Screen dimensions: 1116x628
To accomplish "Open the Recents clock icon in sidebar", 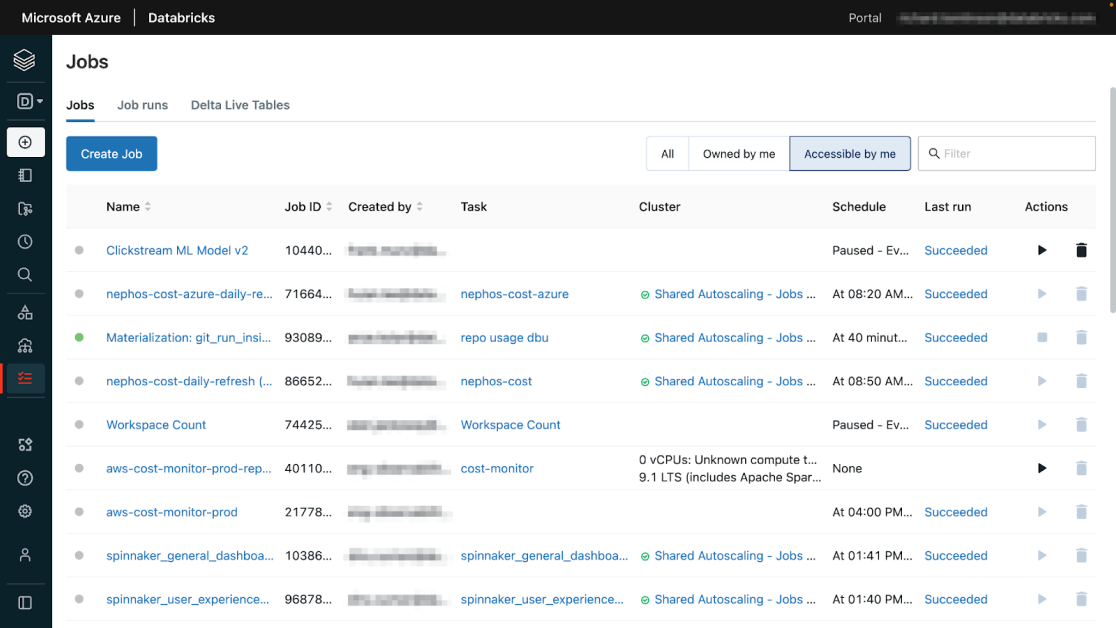I will pyautogui.click(x=26, y=242).
